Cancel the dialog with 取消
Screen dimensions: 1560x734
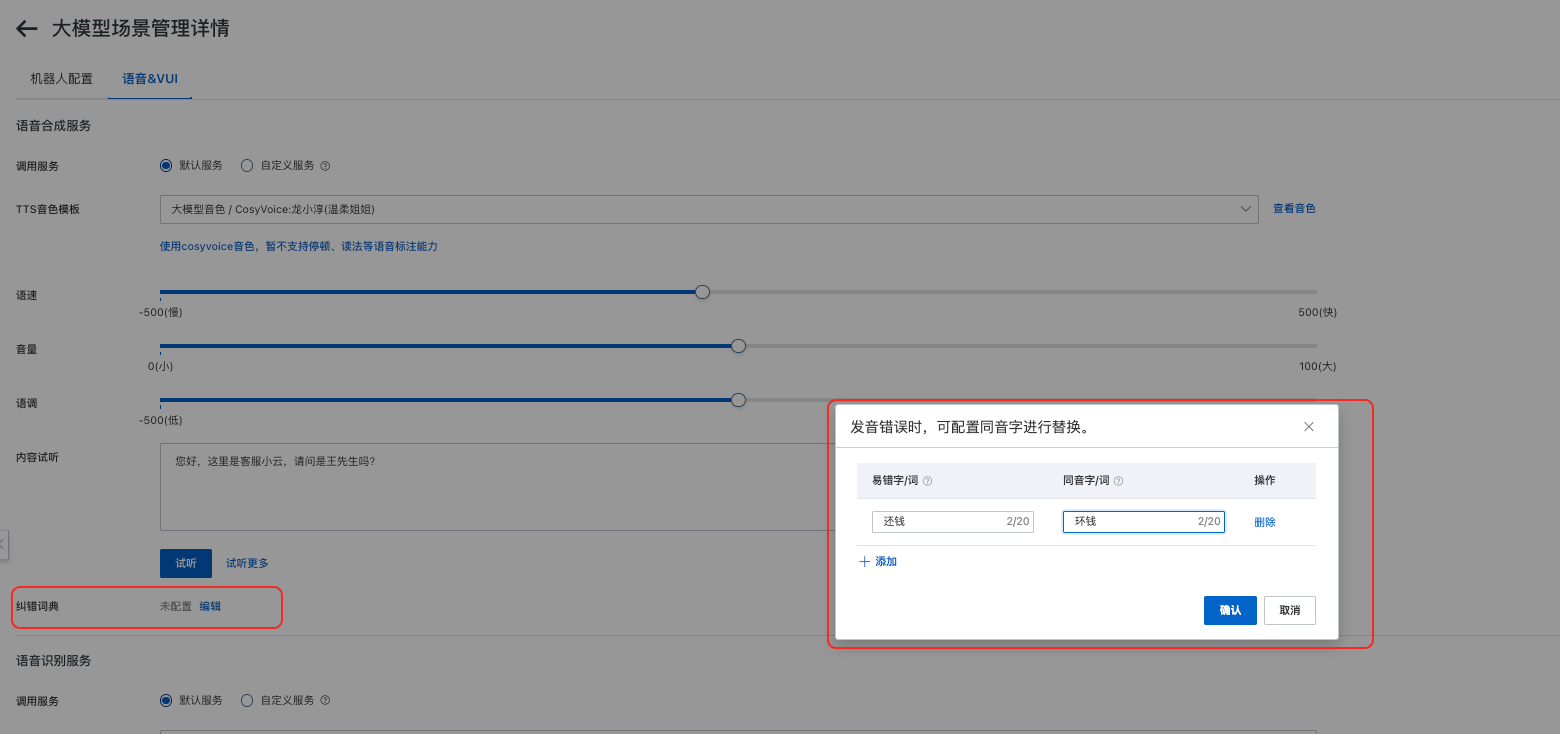1290,610
